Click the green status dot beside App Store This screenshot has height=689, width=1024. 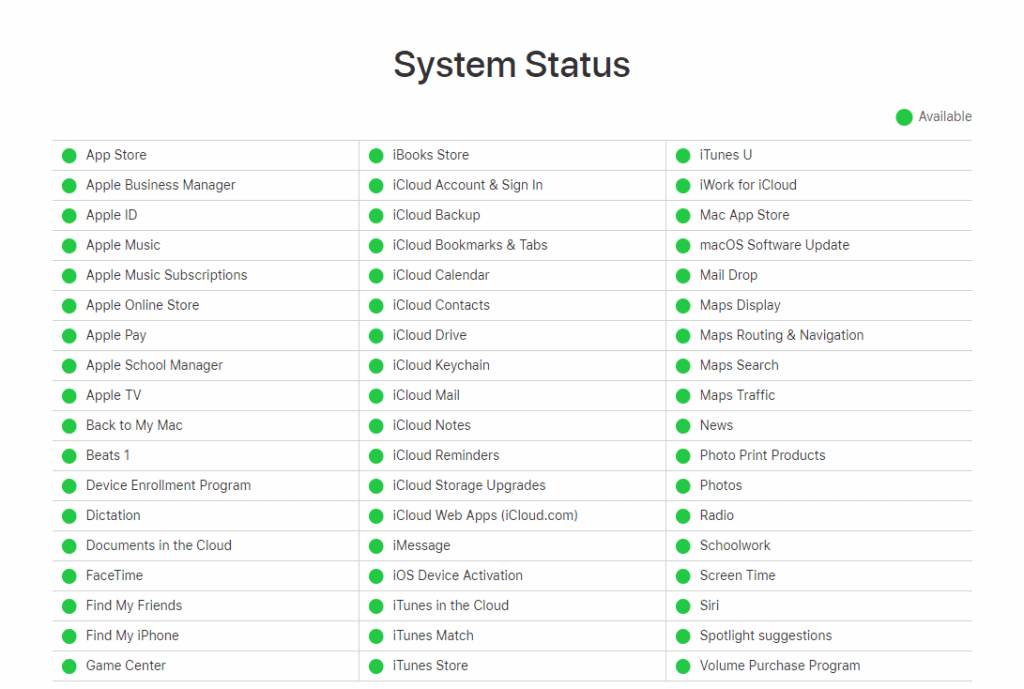[69, 156]
